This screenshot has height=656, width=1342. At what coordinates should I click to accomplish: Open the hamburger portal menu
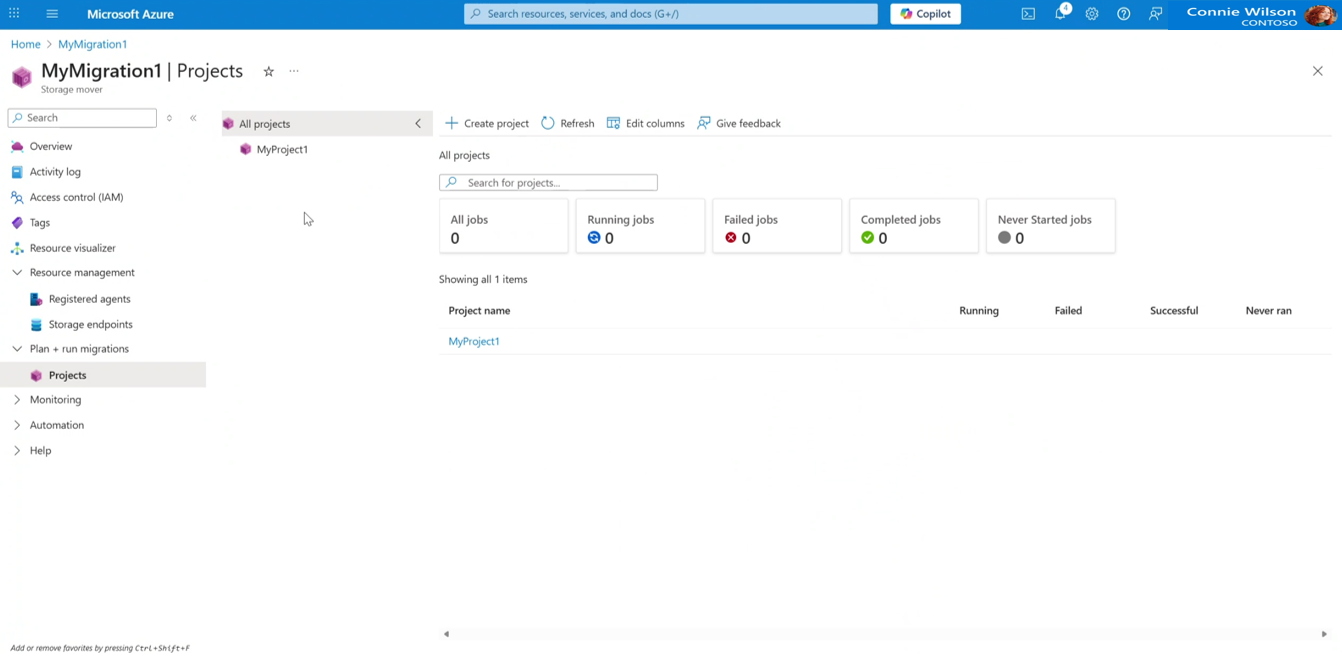(x=52, y=14)
